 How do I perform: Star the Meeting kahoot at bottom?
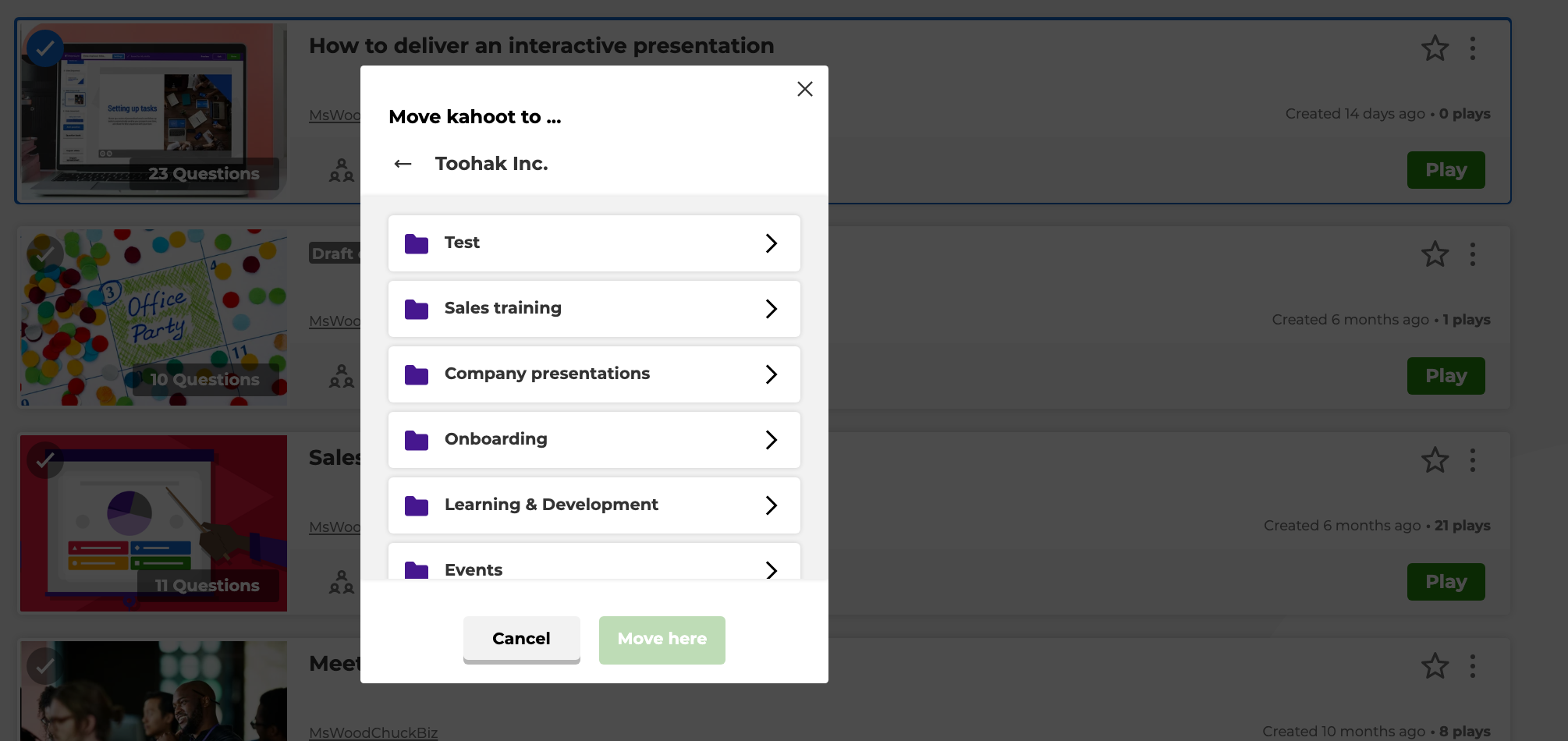(1435, 666)
